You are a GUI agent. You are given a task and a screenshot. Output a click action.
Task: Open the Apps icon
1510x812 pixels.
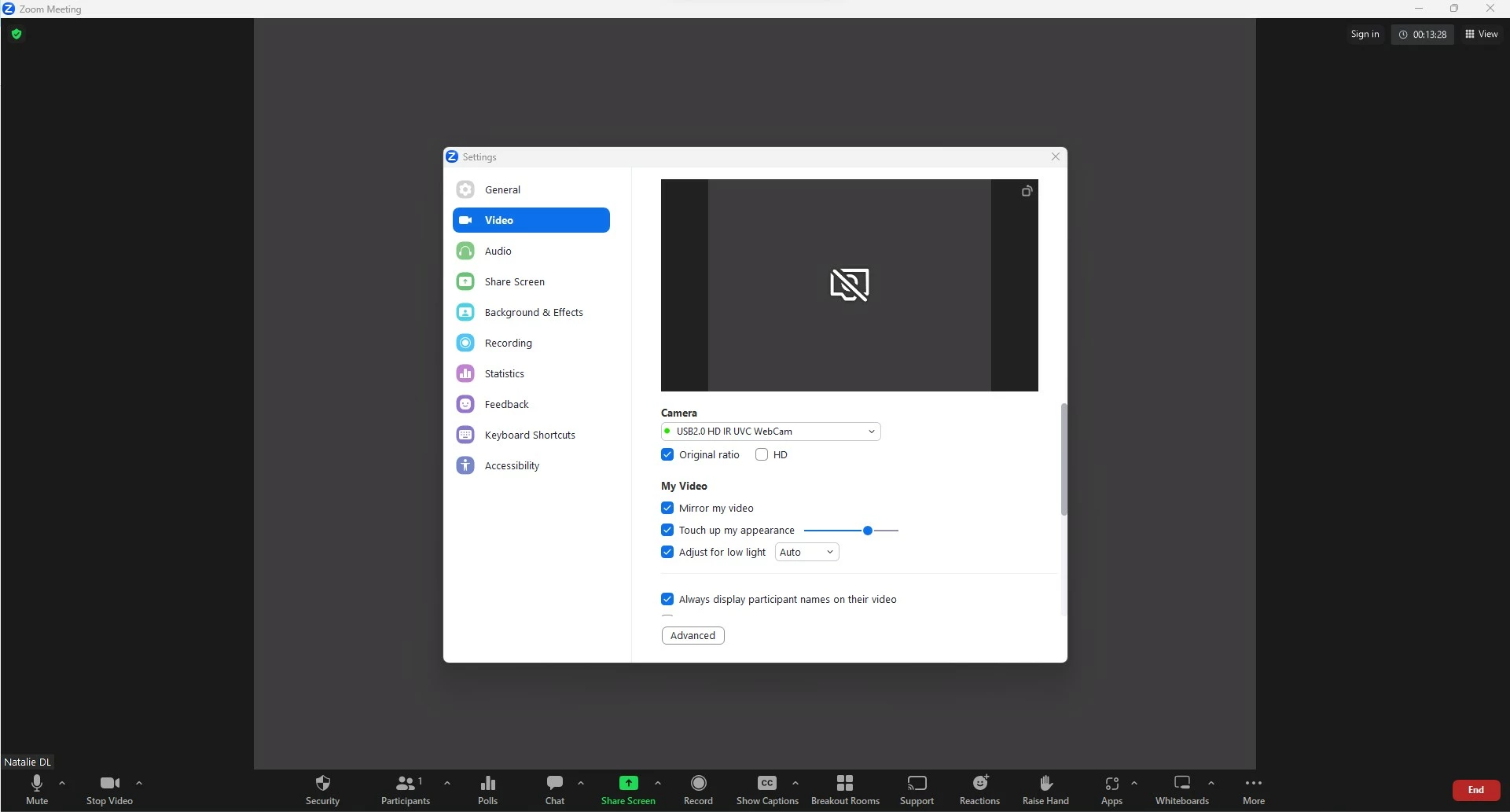(1111, 783)
